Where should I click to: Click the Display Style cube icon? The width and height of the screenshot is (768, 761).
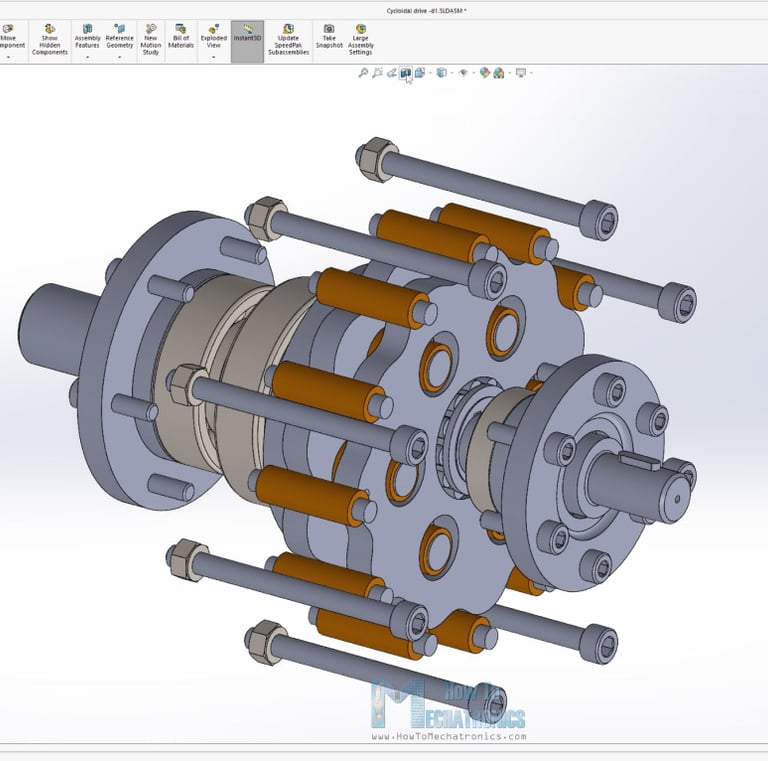pyautogui.click(x=442, y=73)
